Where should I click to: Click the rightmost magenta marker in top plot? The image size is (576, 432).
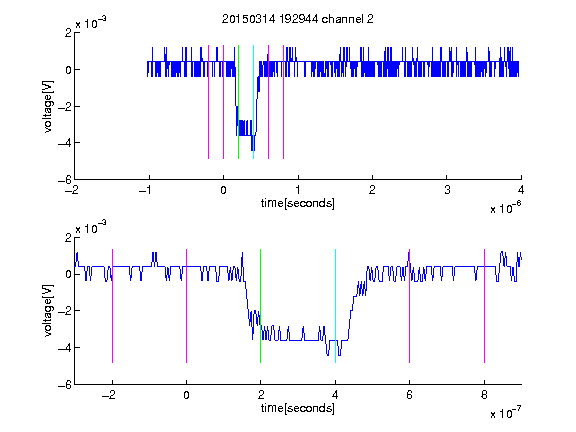coord(283,102)
